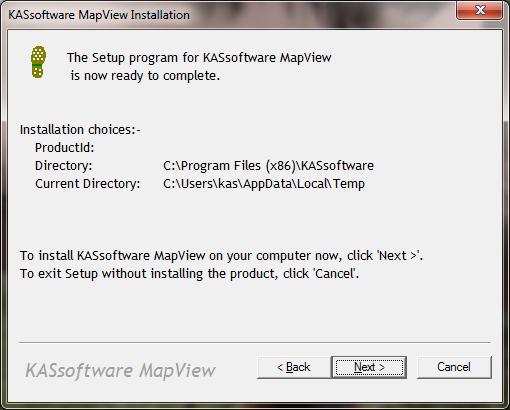Click the 'To exit Setup without installing' instruction line
The width and height of the screenshot is (510, 410).
coord(189,274)
